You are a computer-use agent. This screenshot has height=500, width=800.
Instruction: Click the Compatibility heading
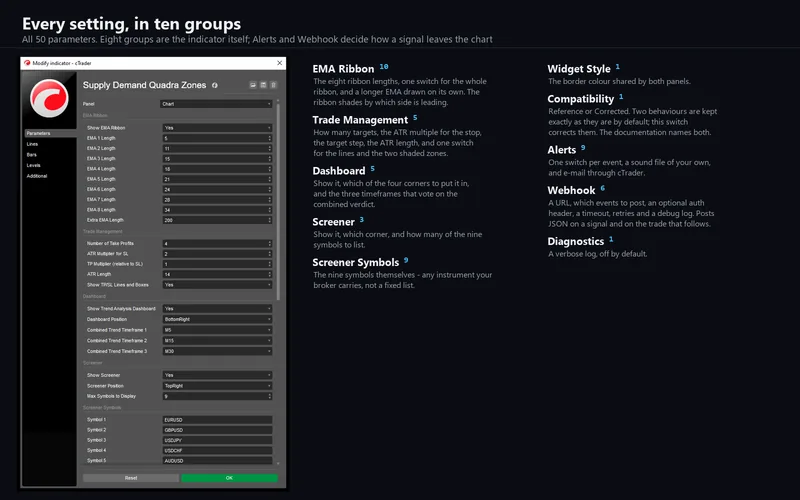coord(581,99)
